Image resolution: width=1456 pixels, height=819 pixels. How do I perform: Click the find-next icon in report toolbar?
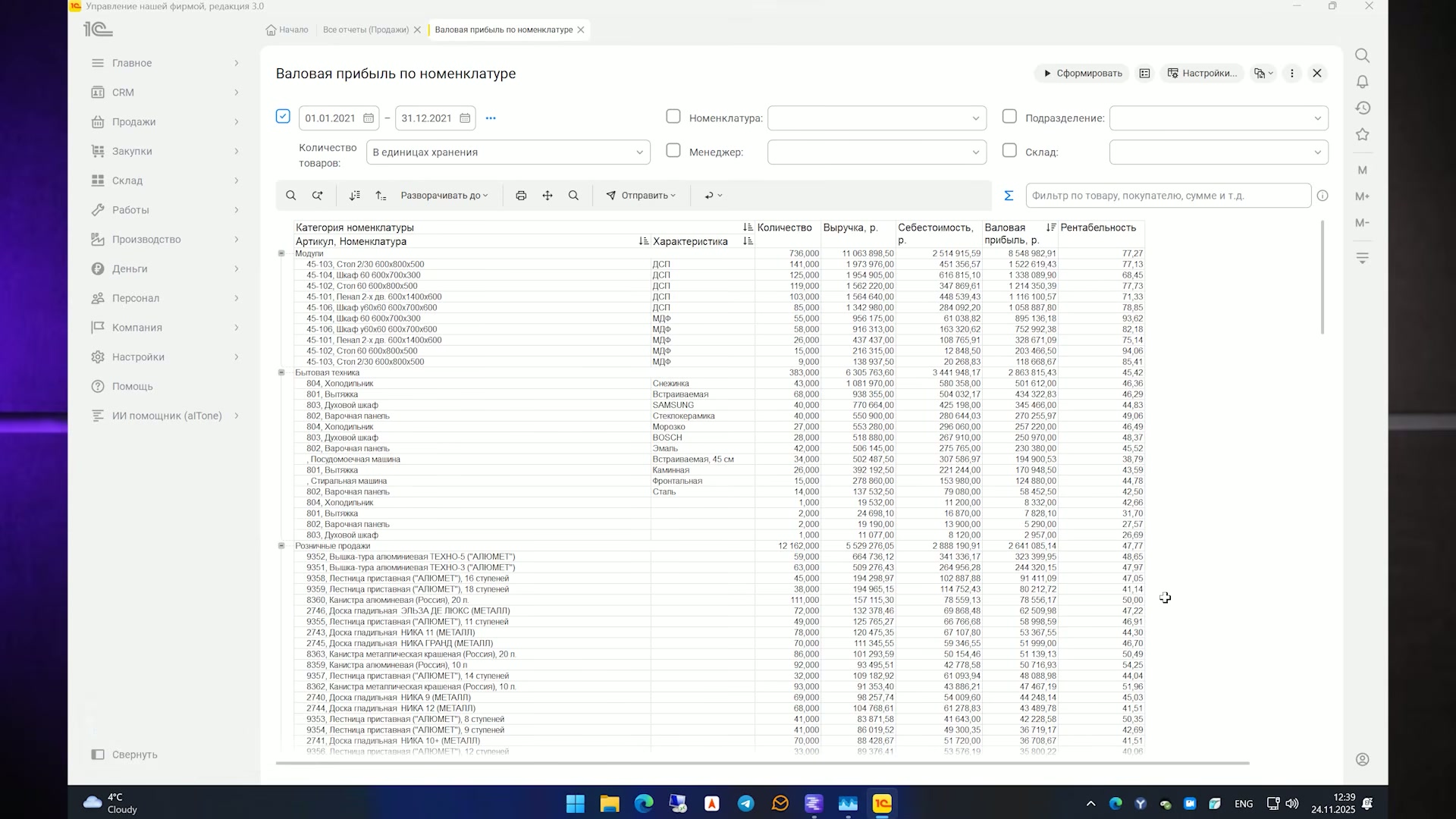click(318, 196)
